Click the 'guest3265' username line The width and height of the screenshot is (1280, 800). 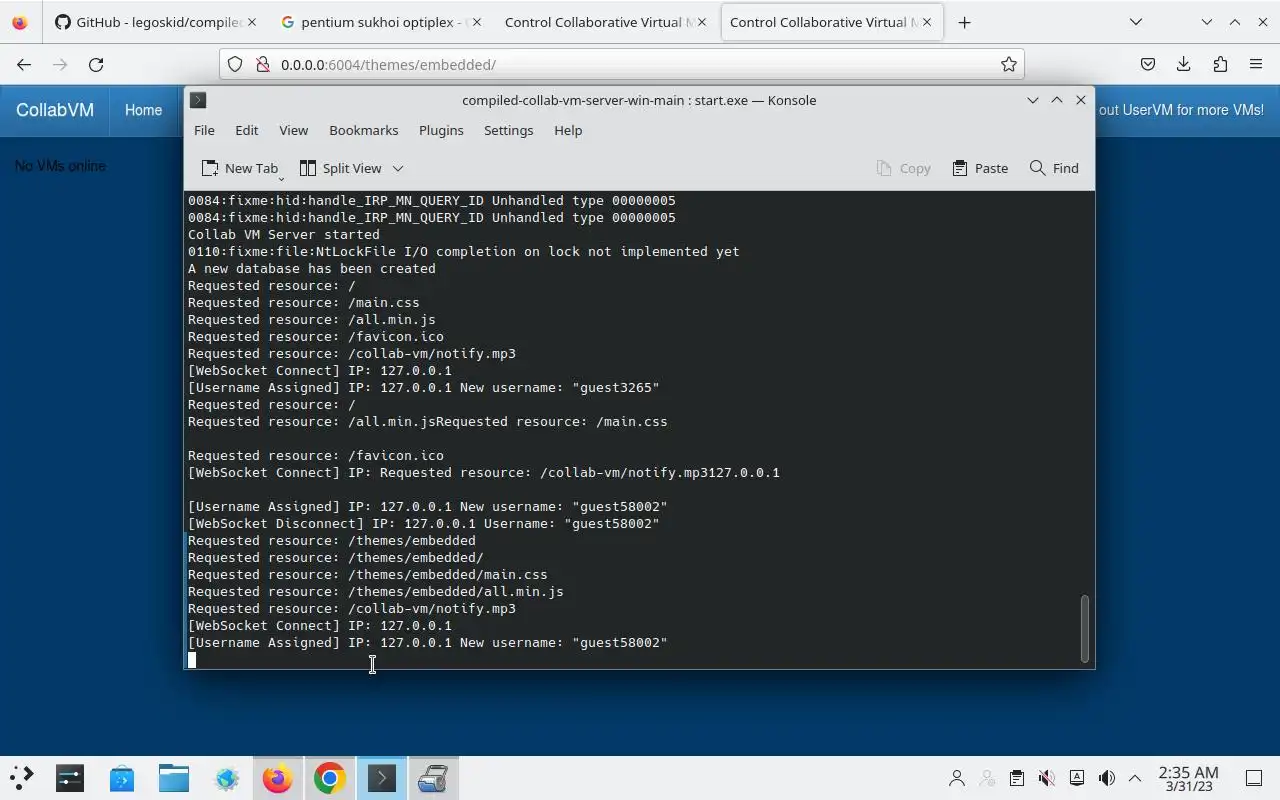pos(424,387)
